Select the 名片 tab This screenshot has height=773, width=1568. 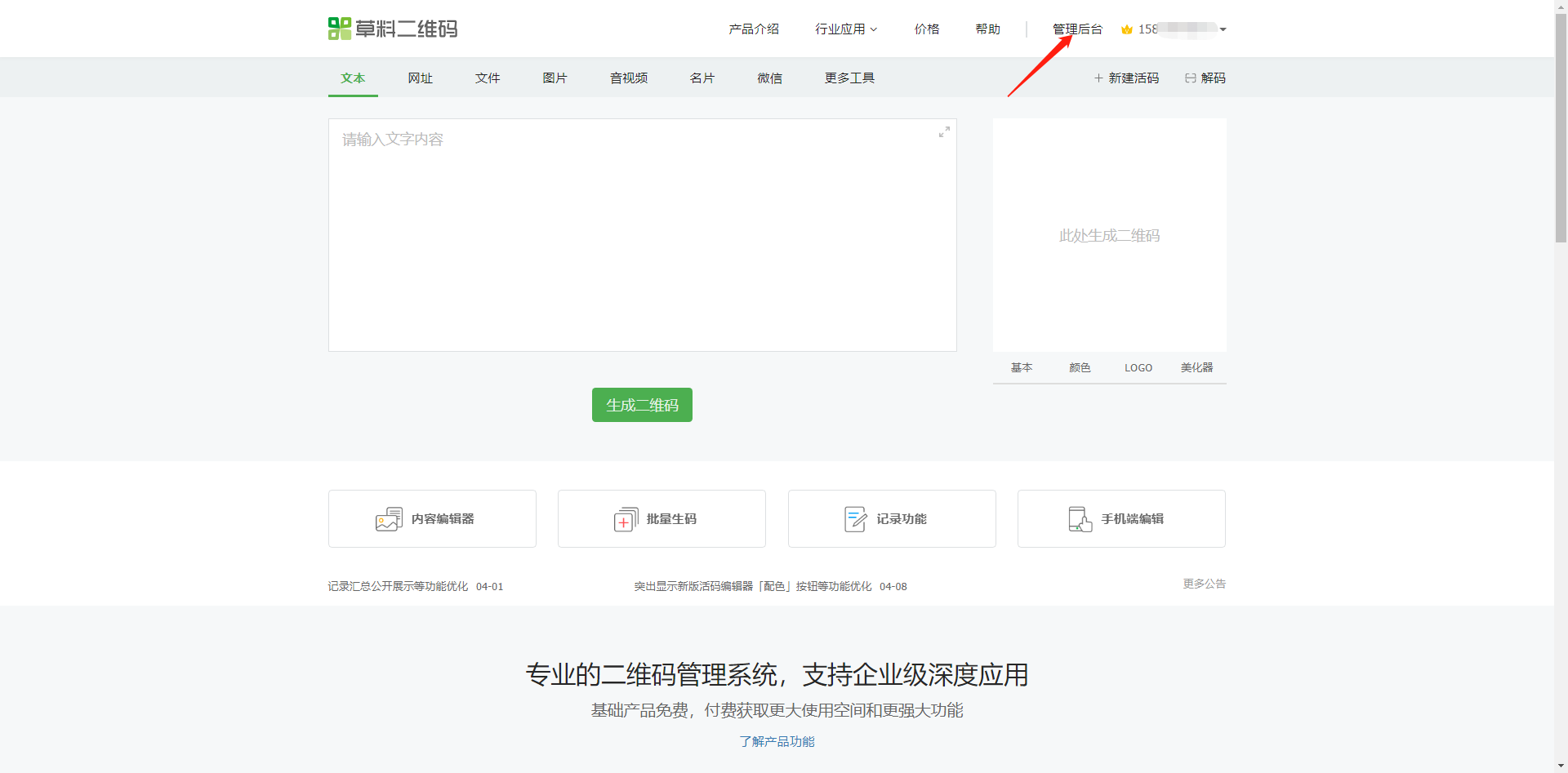click(x=702, y=78)
